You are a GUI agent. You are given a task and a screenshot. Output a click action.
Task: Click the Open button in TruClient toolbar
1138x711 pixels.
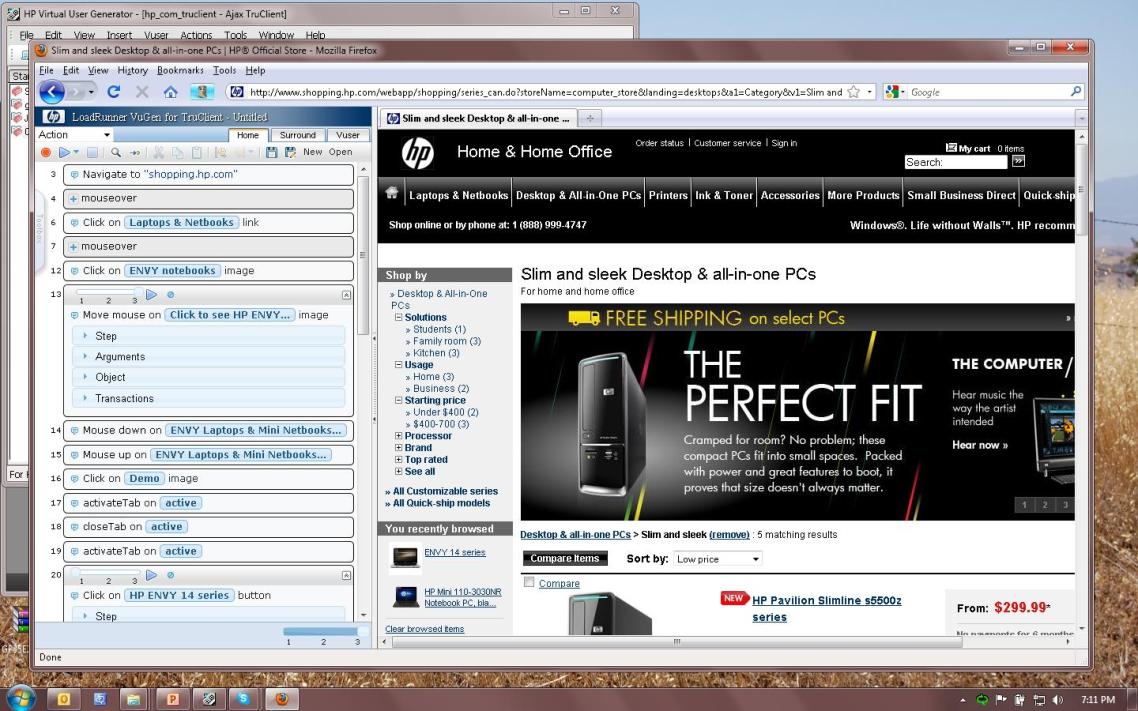pos(340,152)
